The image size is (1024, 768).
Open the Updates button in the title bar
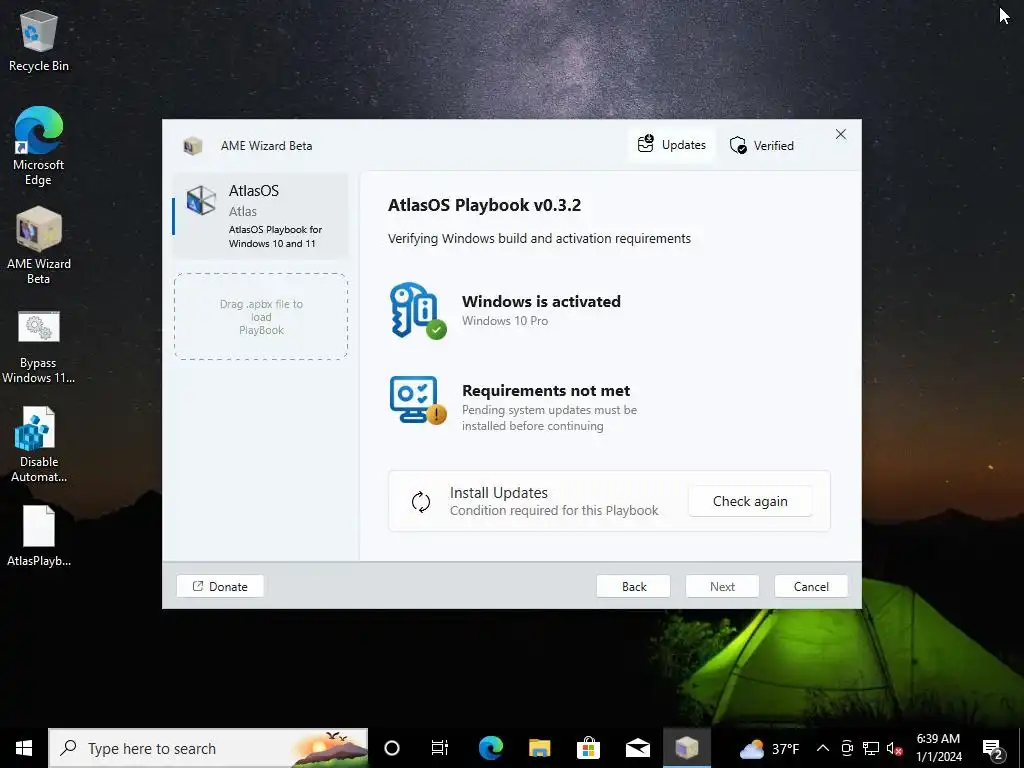(x=672, y=145)
